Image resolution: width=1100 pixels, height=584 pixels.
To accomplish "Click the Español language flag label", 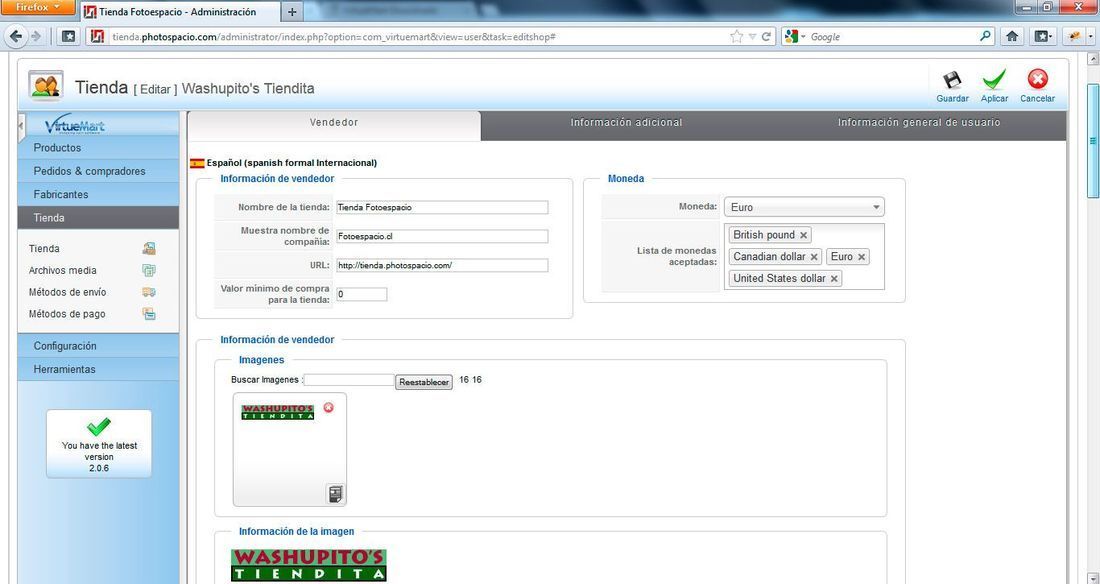I will [283, 163].
